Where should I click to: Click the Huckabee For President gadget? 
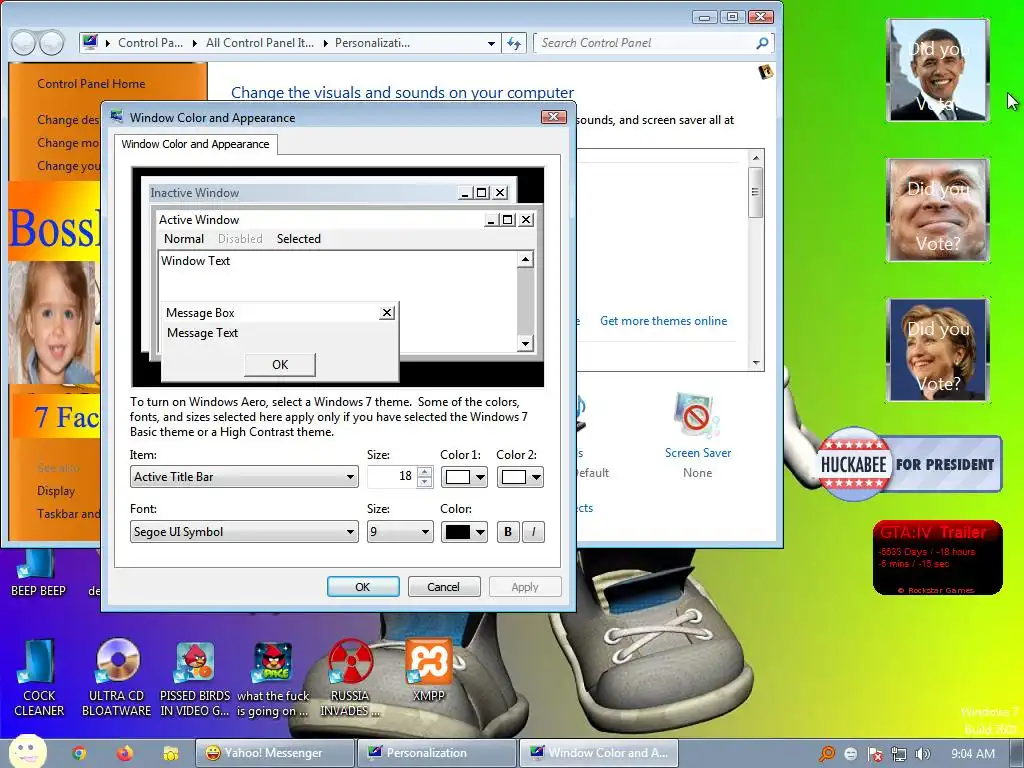coord(909,464)
